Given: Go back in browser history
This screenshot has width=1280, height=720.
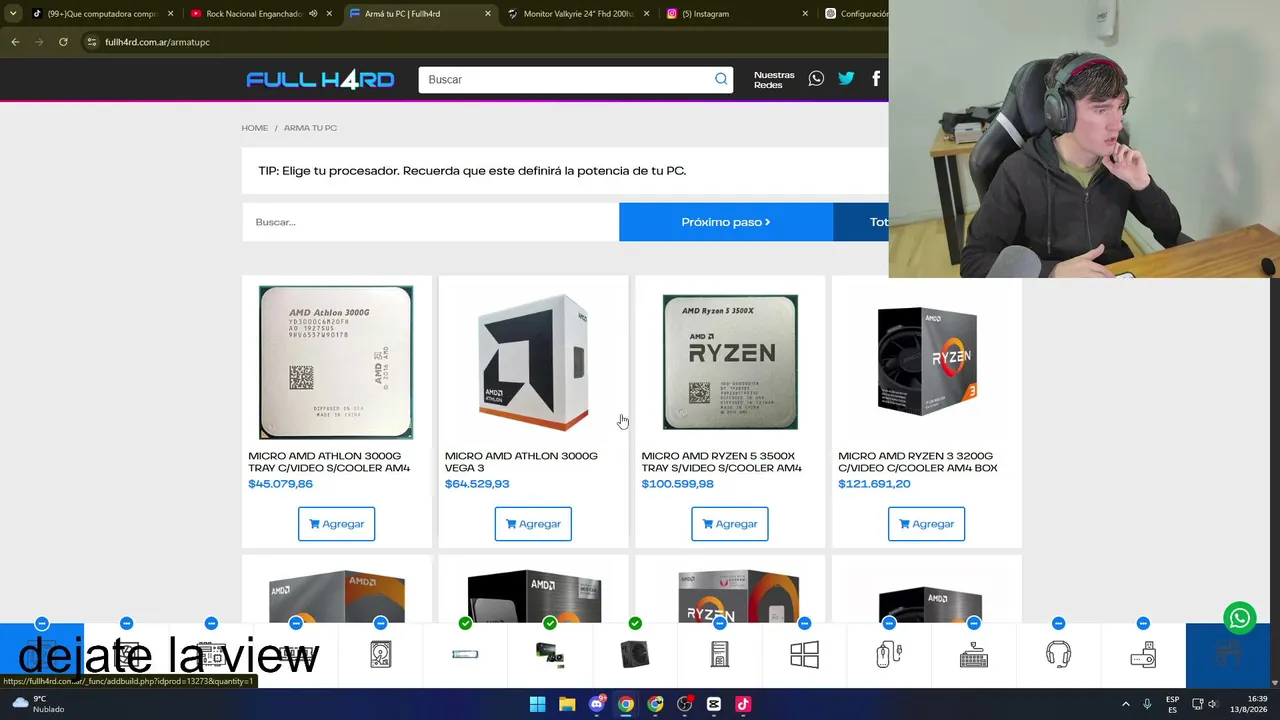Looking at the screenshot, I should click(15, 42).
